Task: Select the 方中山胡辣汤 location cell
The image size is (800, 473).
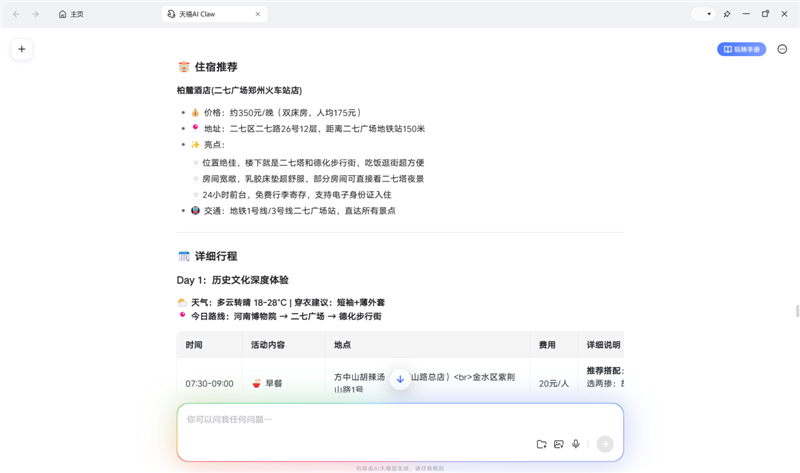Action: [x=424, y=383]
